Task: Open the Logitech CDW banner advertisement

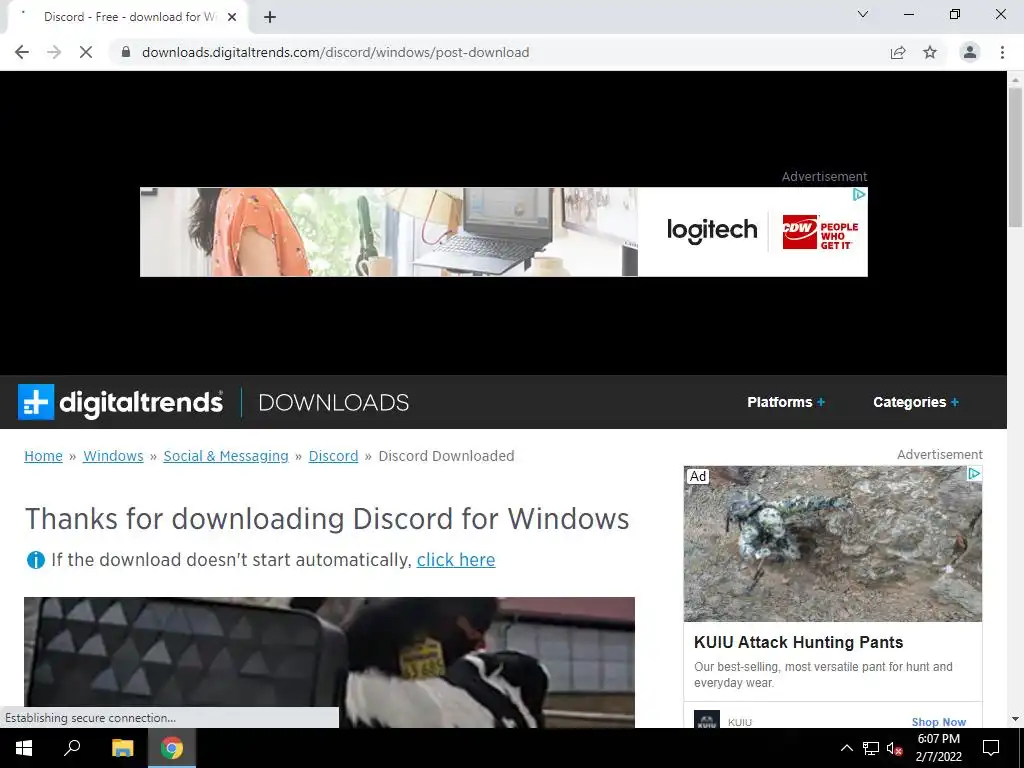Action: click(x=504, y=232)
